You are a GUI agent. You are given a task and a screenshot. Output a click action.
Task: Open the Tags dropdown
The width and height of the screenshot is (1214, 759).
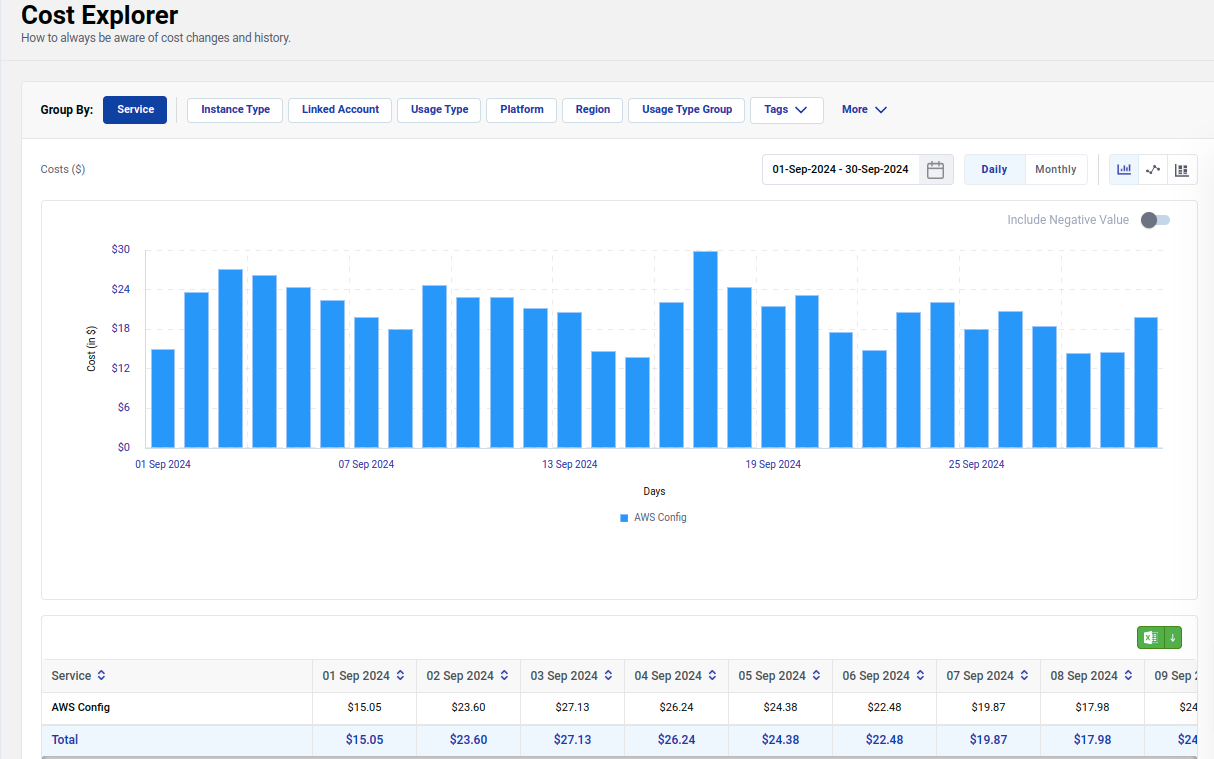pyautogui.click(x=786, y=110)
